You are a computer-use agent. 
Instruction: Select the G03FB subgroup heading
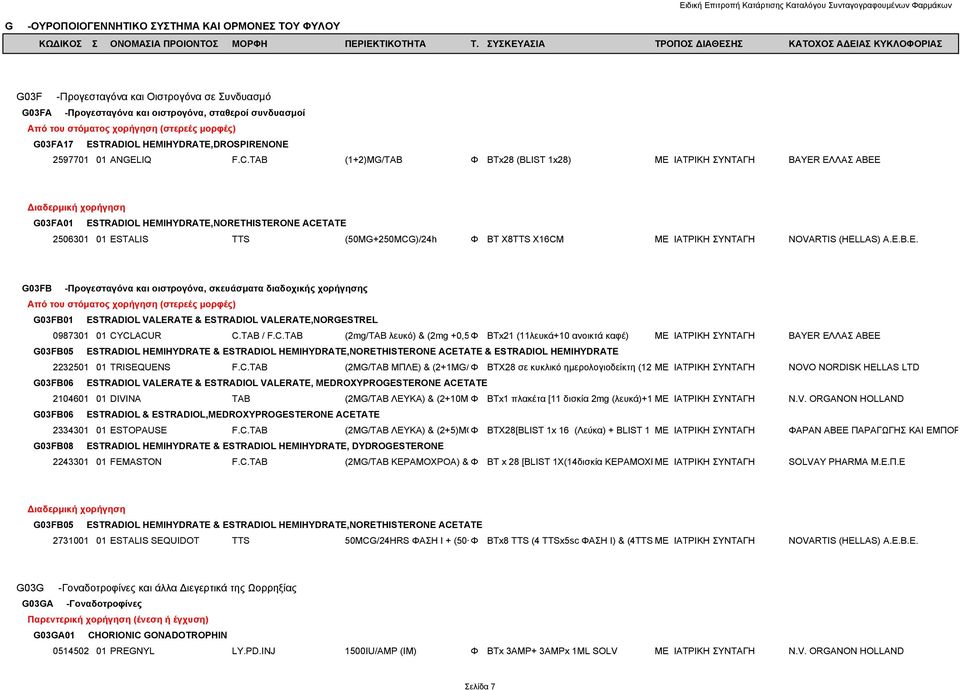tap(195, 288)
